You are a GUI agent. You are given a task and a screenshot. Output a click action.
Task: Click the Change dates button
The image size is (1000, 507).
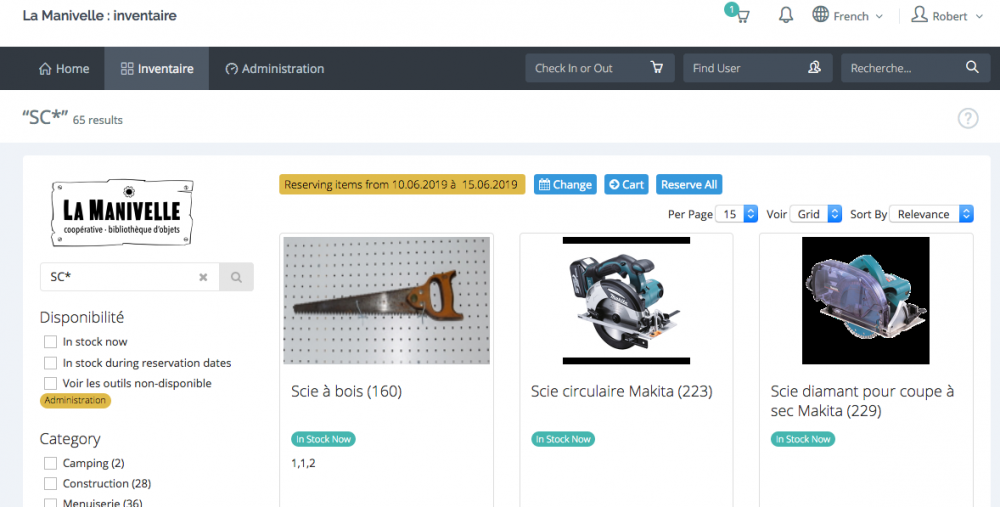click(x=565, y=185)
